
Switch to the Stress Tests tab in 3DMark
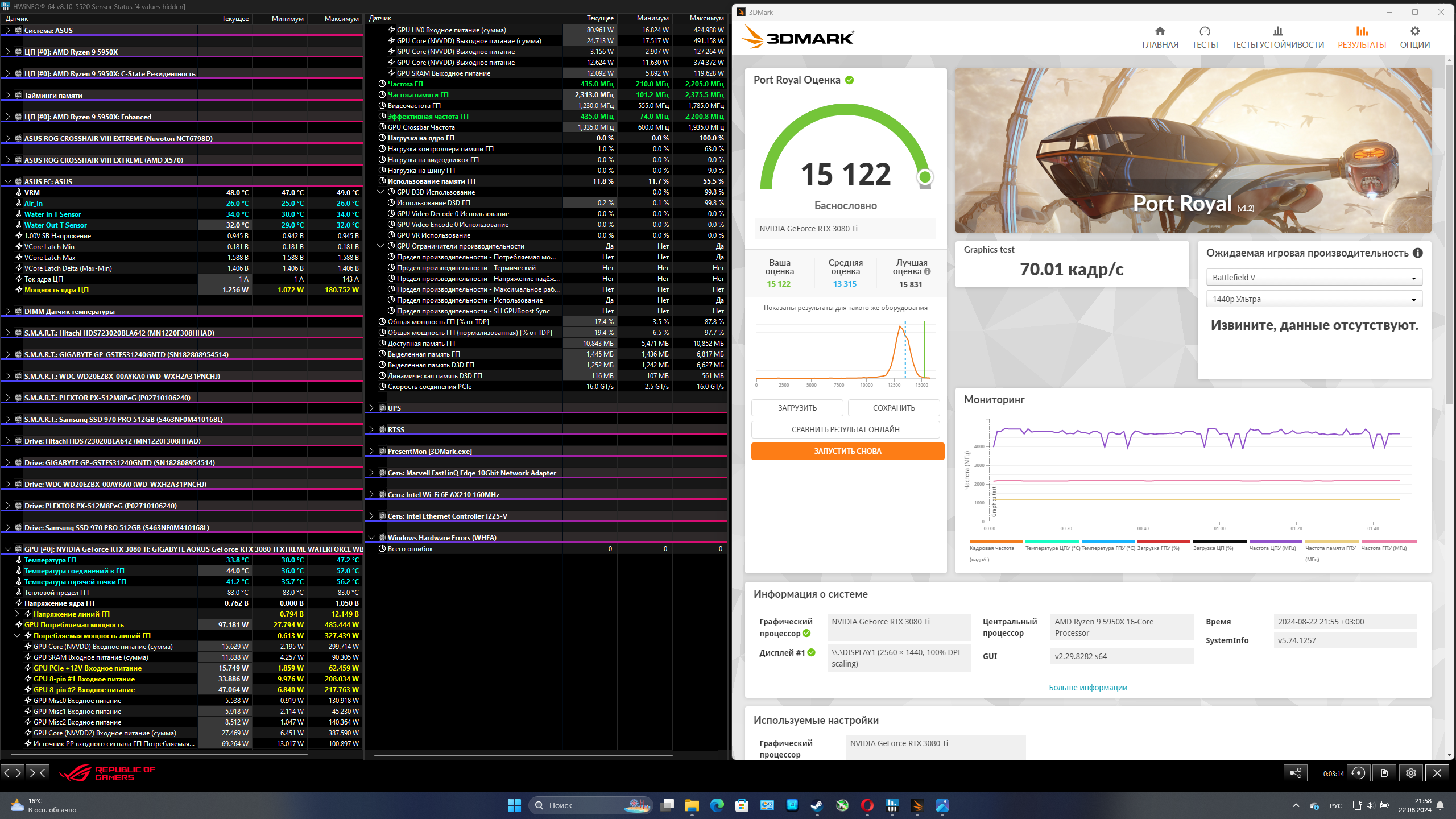[1277, 38]
